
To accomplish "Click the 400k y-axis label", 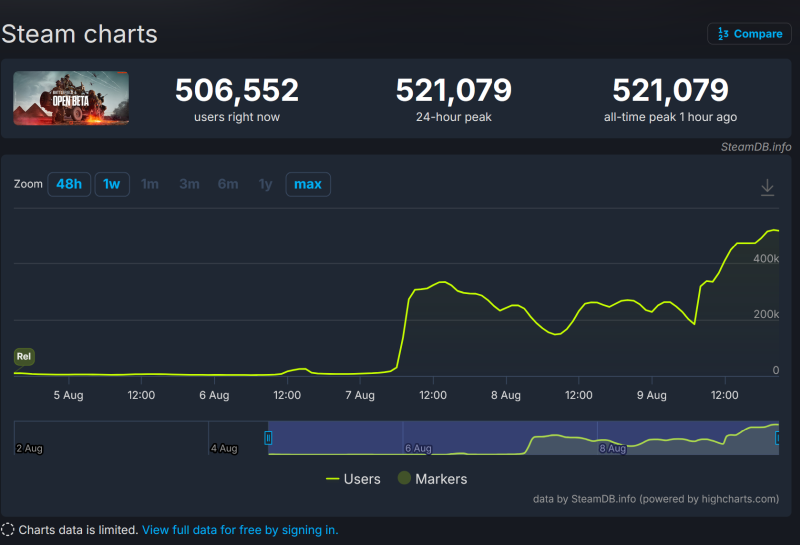I will click(766, 259).
